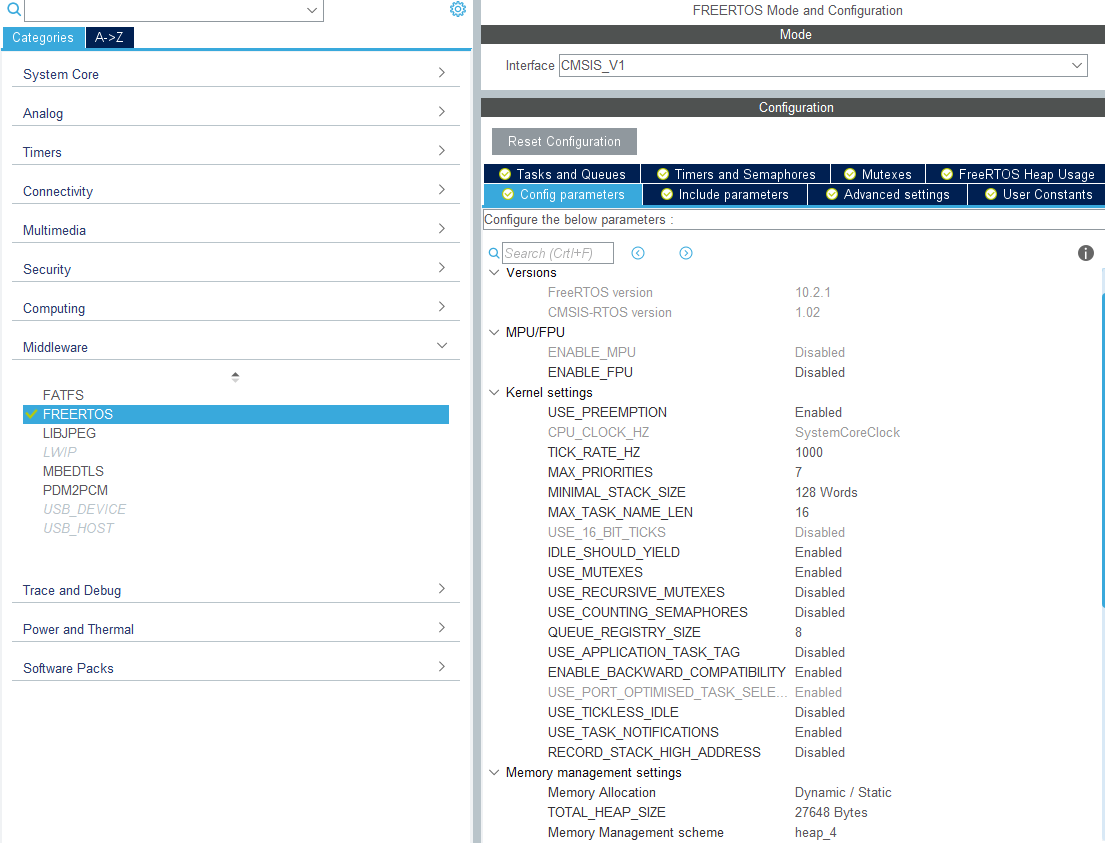
Task: Select PDM2PCM in the middleware list
Action: 75,490
